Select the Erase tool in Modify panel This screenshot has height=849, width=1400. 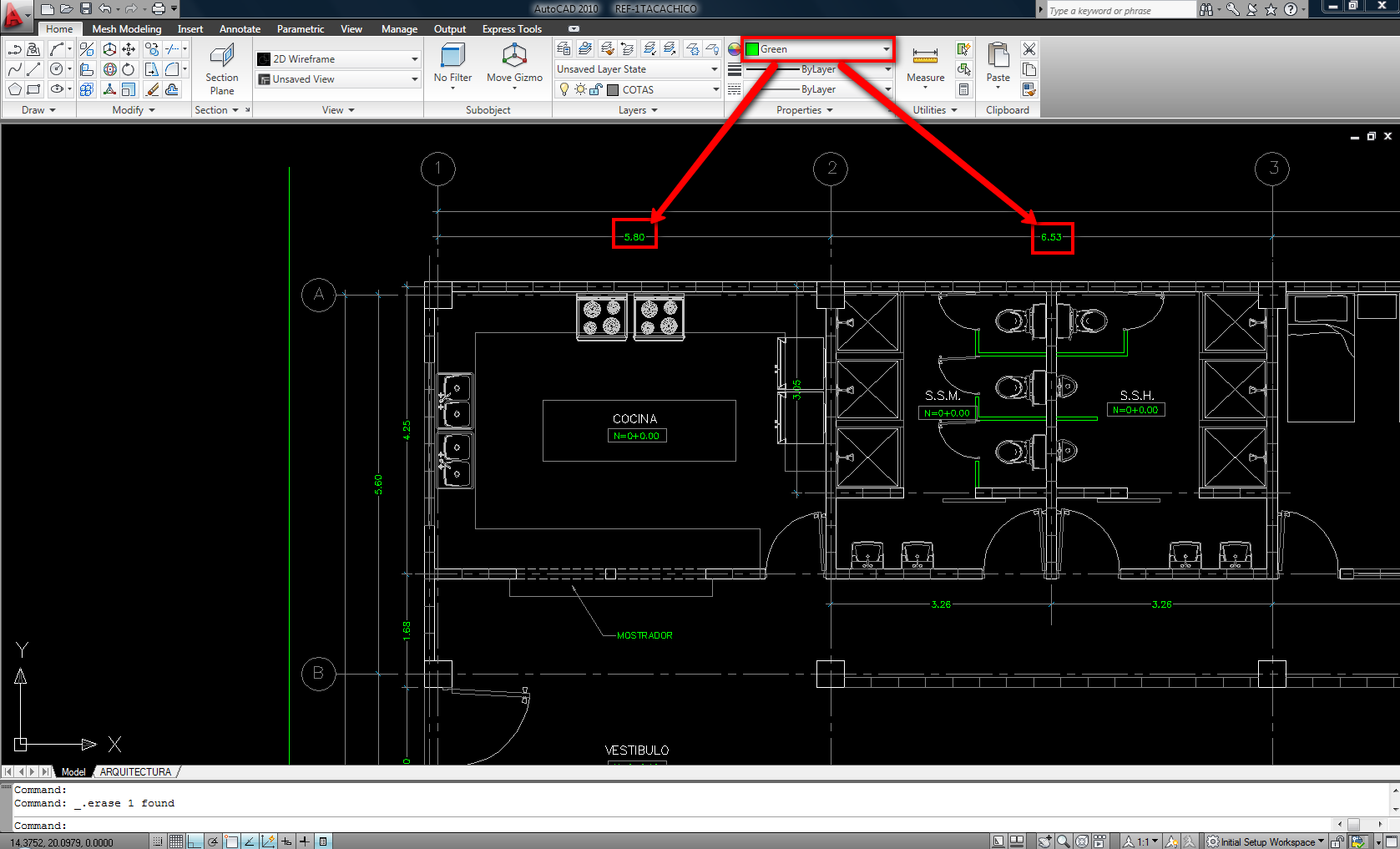point(152,89)
